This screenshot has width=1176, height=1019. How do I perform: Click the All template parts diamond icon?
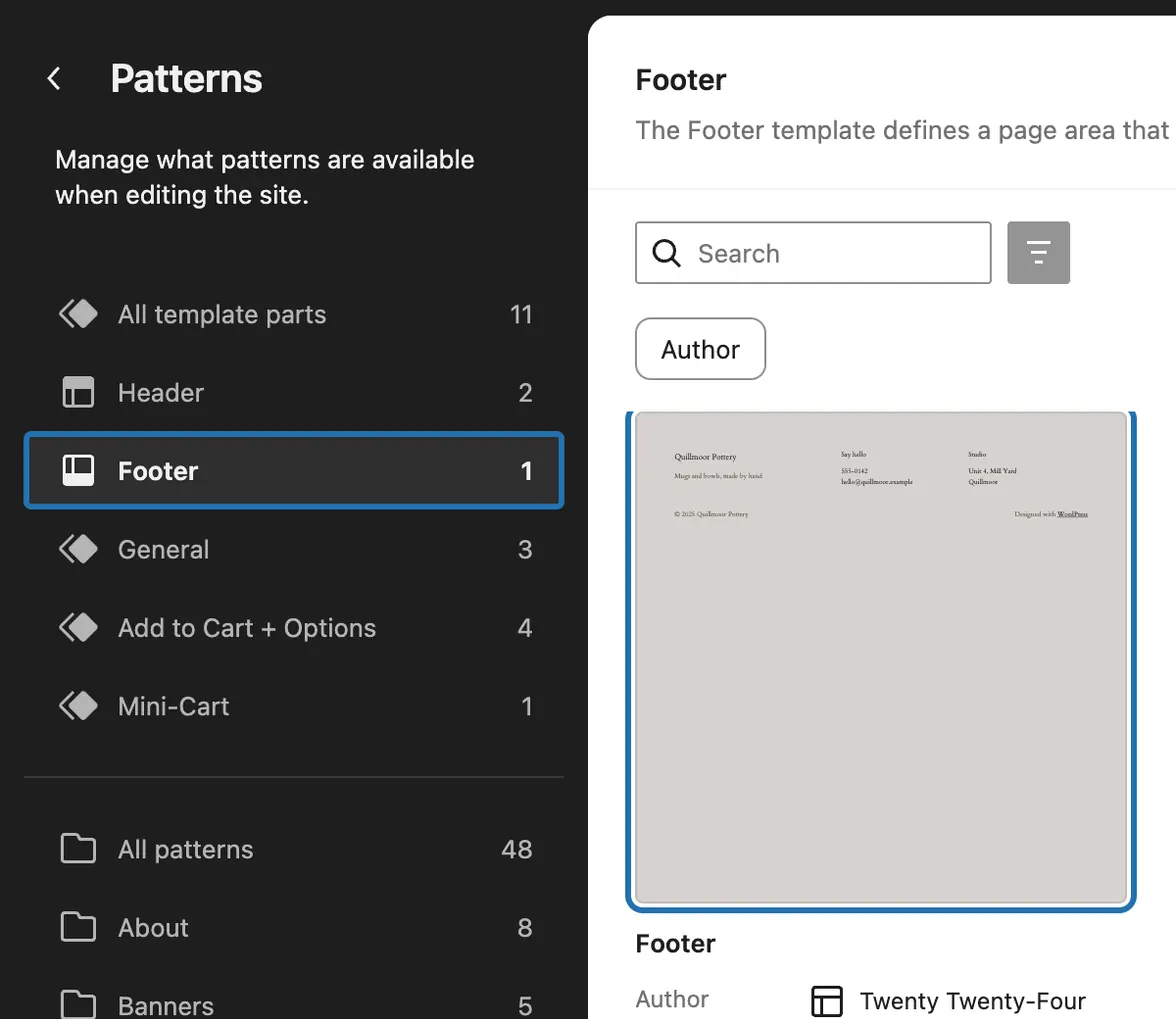(79, 314)
